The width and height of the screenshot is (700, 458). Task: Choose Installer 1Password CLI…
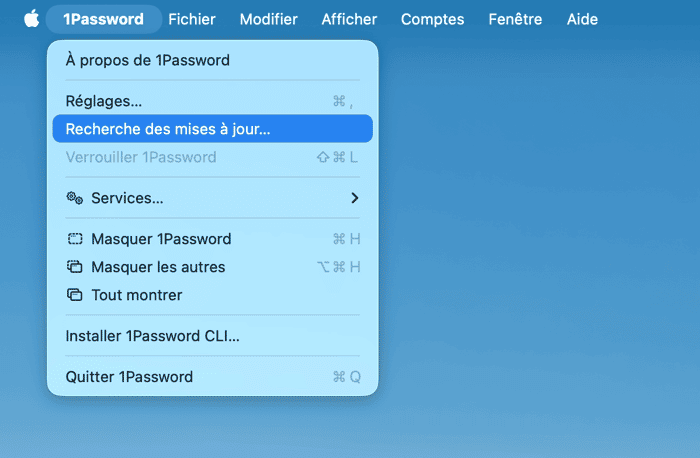click(x=212, y=336)
